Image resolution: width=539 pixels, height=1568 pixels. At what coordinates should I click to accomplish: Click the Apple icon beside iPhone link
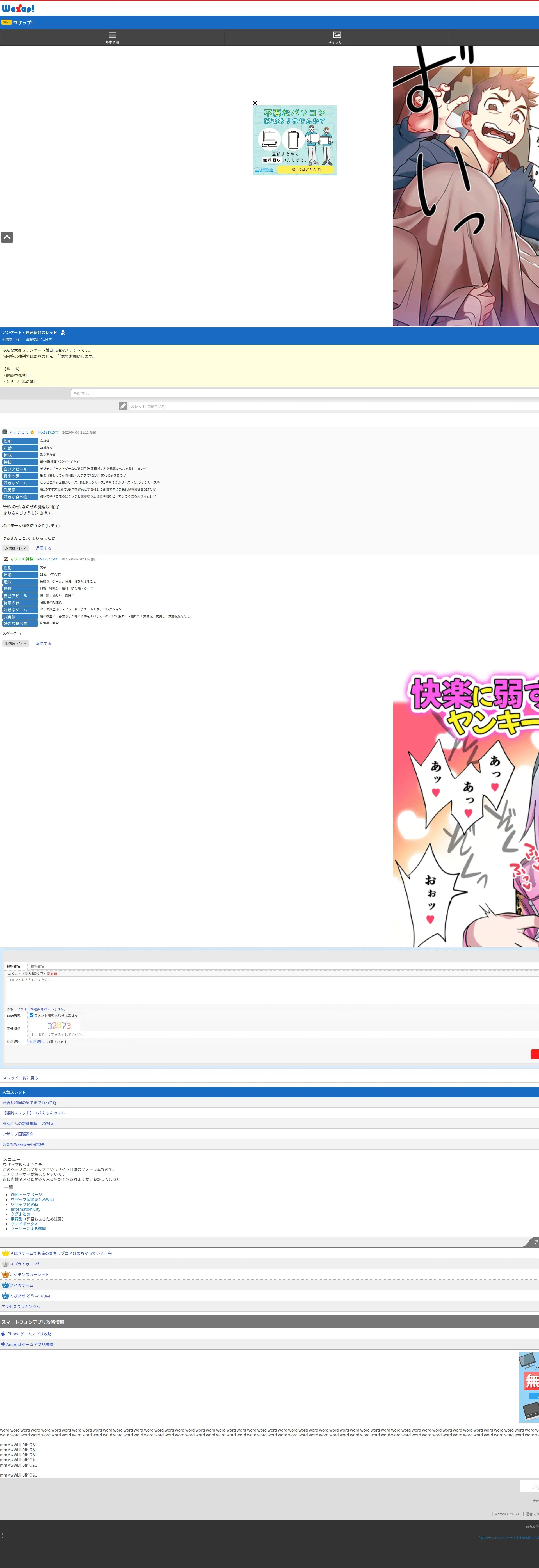pos(3,1334)
